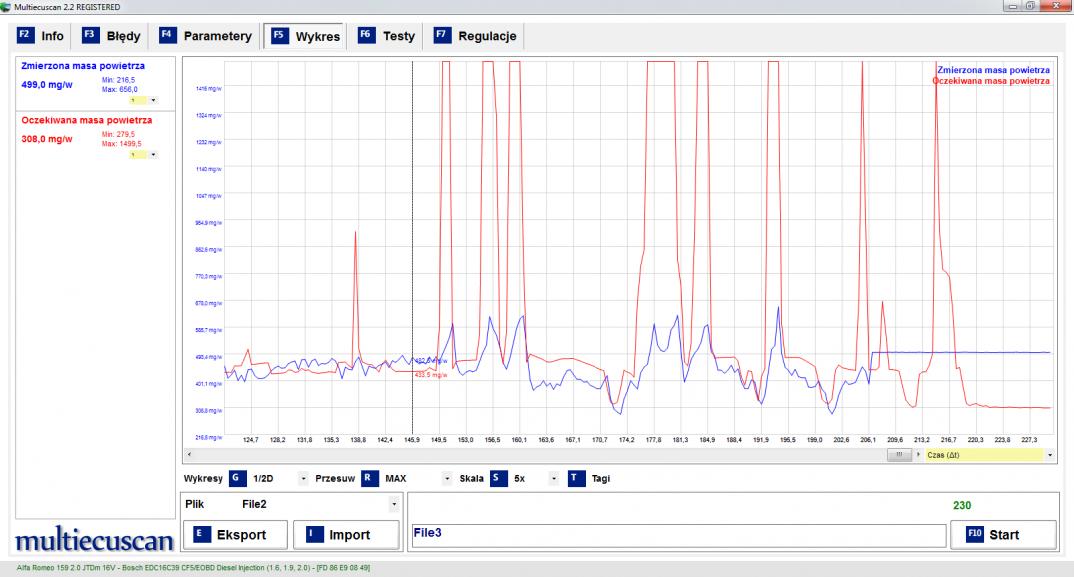Open the Czas (Δt) axis dropdown

click(1049, 455)
